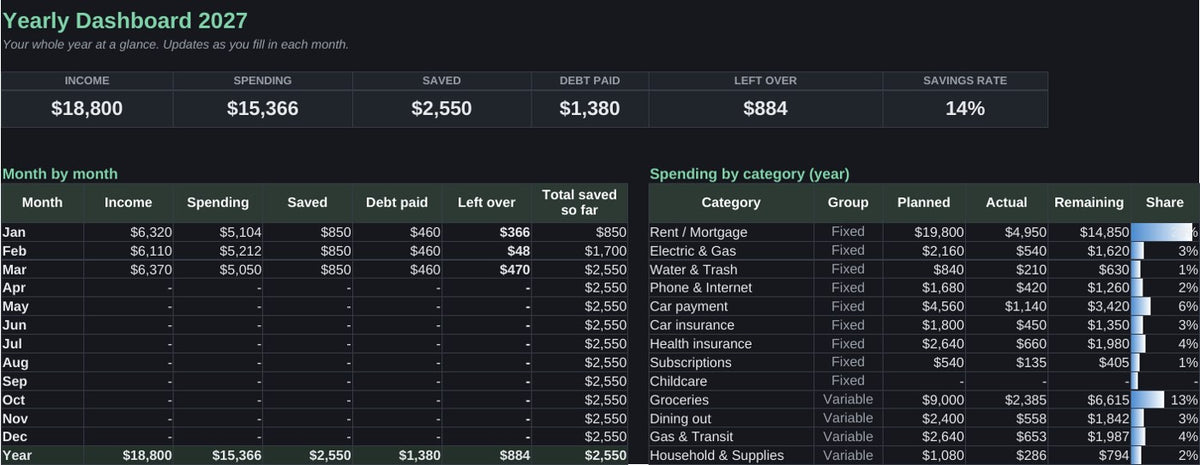Click the Share column header
Image resolution: width=1200 pixels, height=465 pixels.
click(x=1165, y=202)
